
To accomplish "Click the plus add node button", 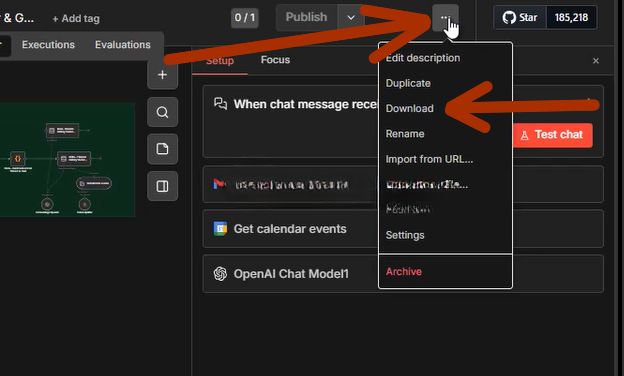I will (x=162, y=75).
